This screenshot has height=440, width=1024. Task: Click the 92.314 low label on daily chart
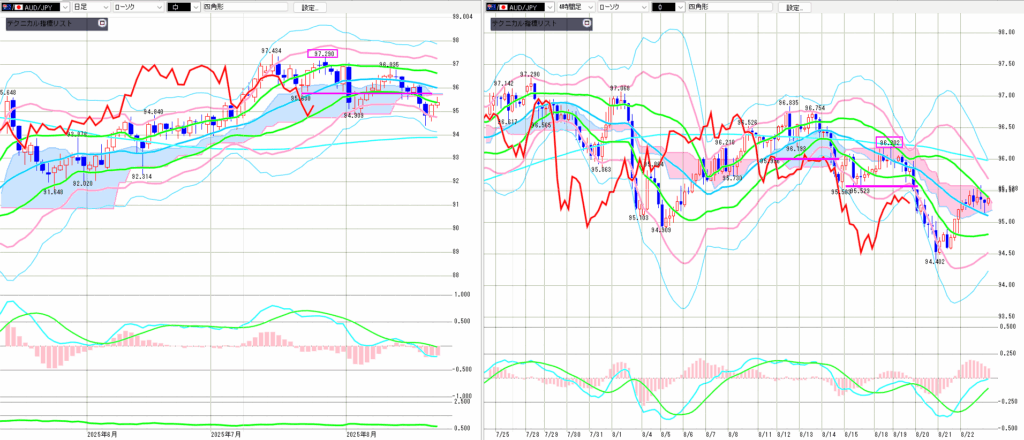click(x=142, y=177)
